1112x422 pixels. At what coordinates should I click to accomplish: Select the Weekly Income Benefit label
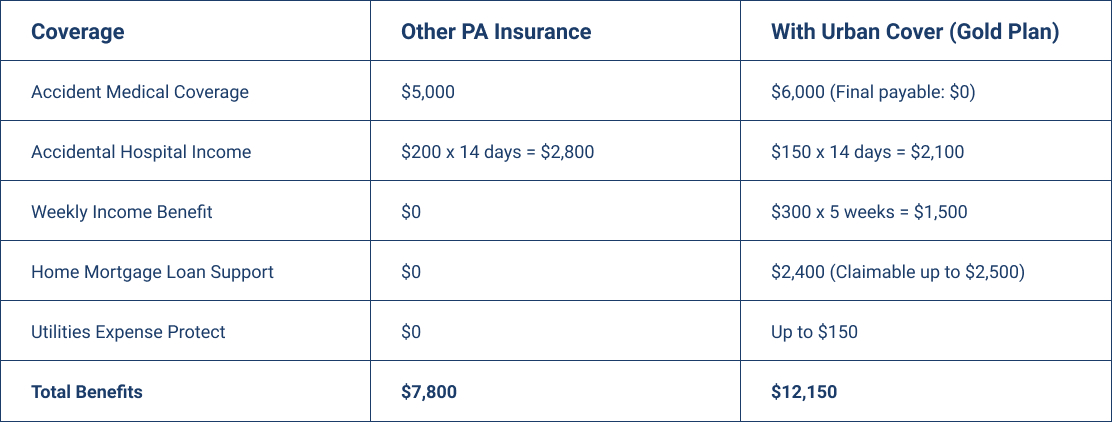tap(122, 212)
